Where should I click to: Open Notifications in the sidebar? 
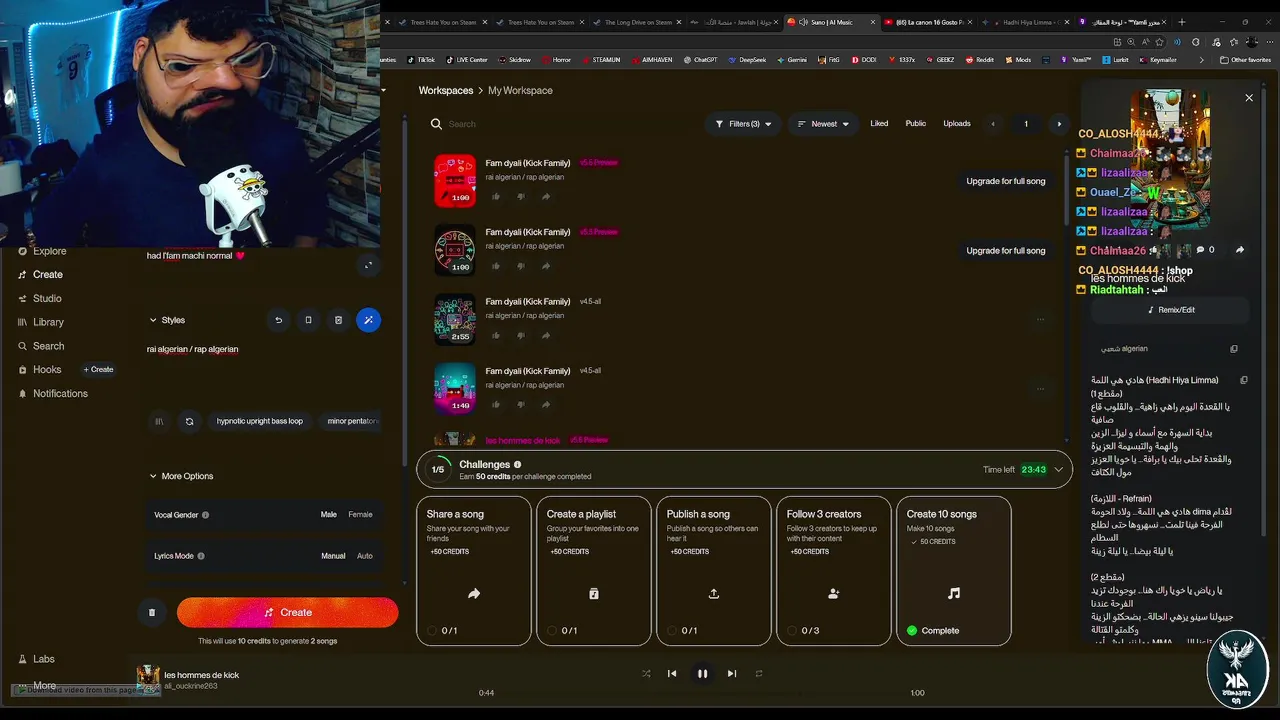52,393
